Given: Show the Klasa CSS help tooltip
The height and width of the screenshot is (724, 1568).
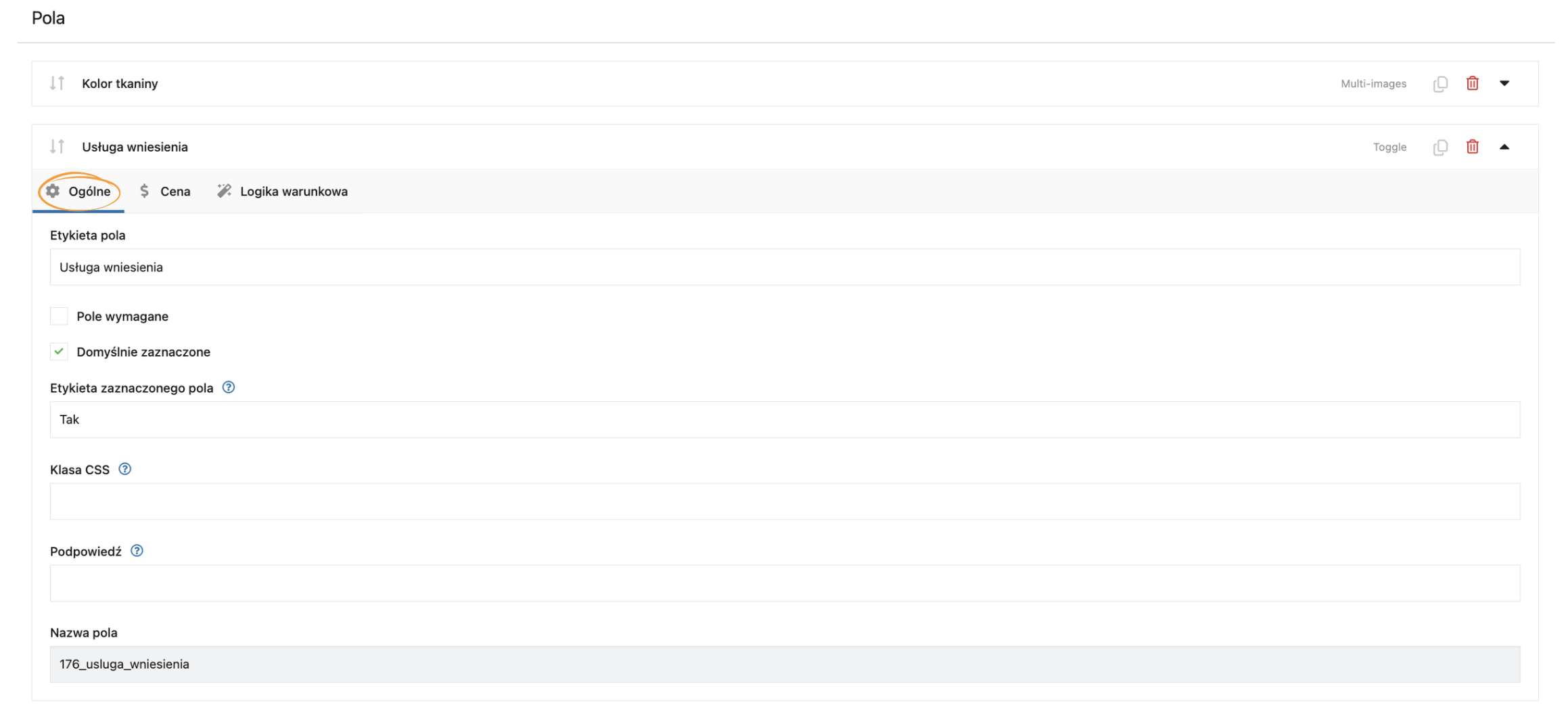Looking at the screenshot, I should pos(125,469).
